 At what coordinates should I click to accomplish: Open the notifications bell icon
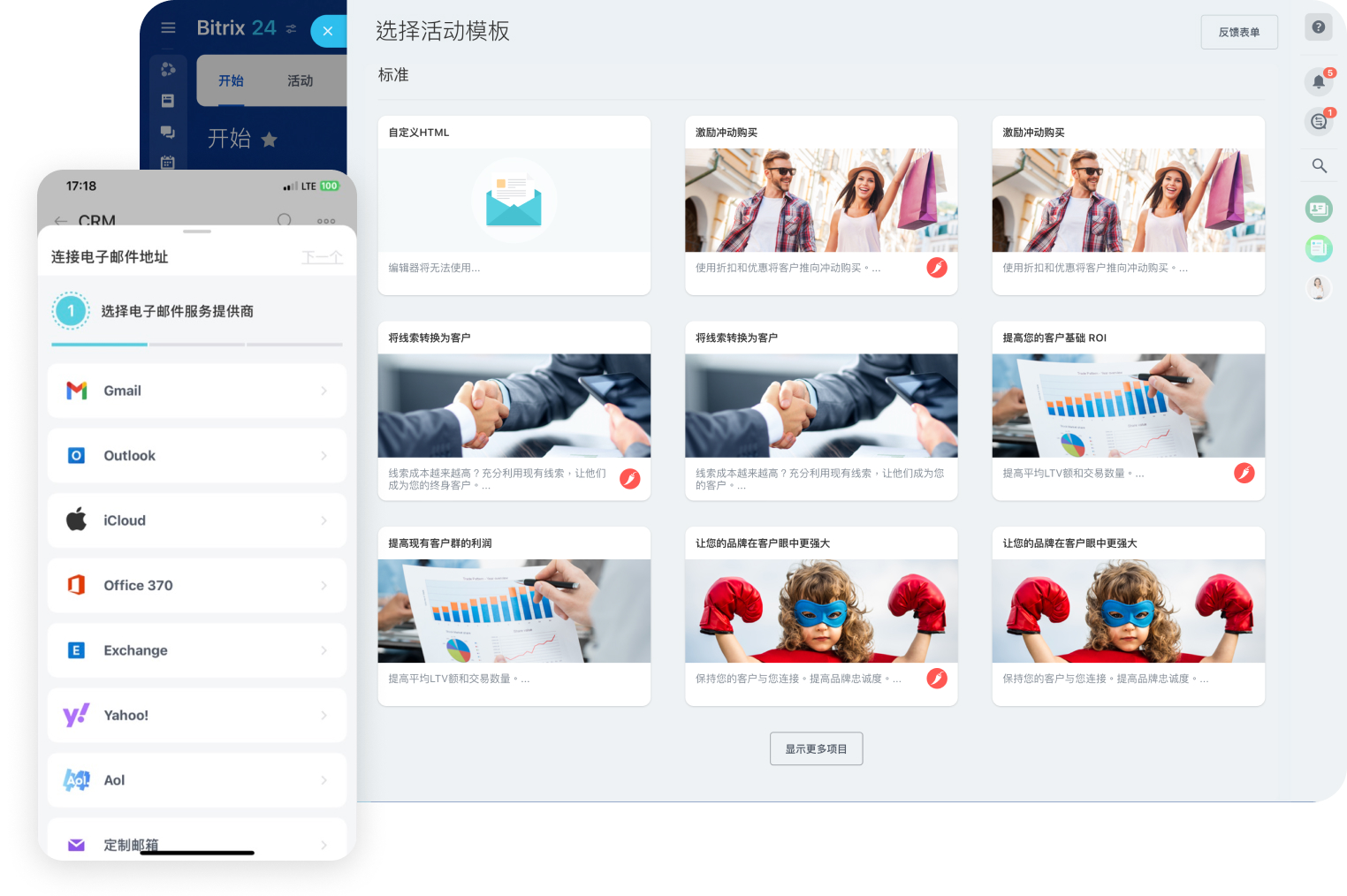pos(1318,82)
